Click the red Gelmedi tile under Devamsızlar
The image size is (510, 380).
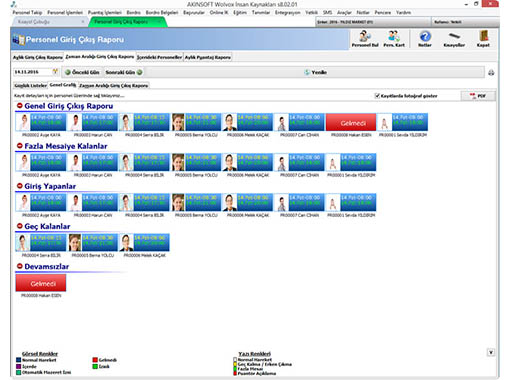[x=41, y=283]
